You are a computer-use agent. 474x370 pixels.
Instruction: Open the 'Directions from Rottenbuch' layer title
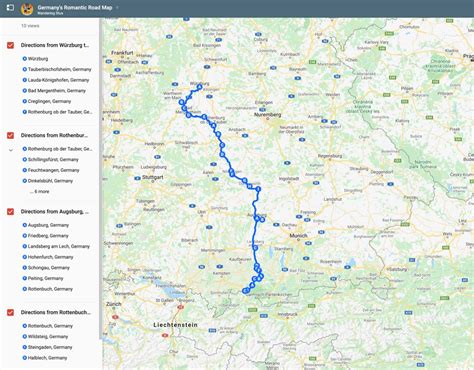point(56,313)
